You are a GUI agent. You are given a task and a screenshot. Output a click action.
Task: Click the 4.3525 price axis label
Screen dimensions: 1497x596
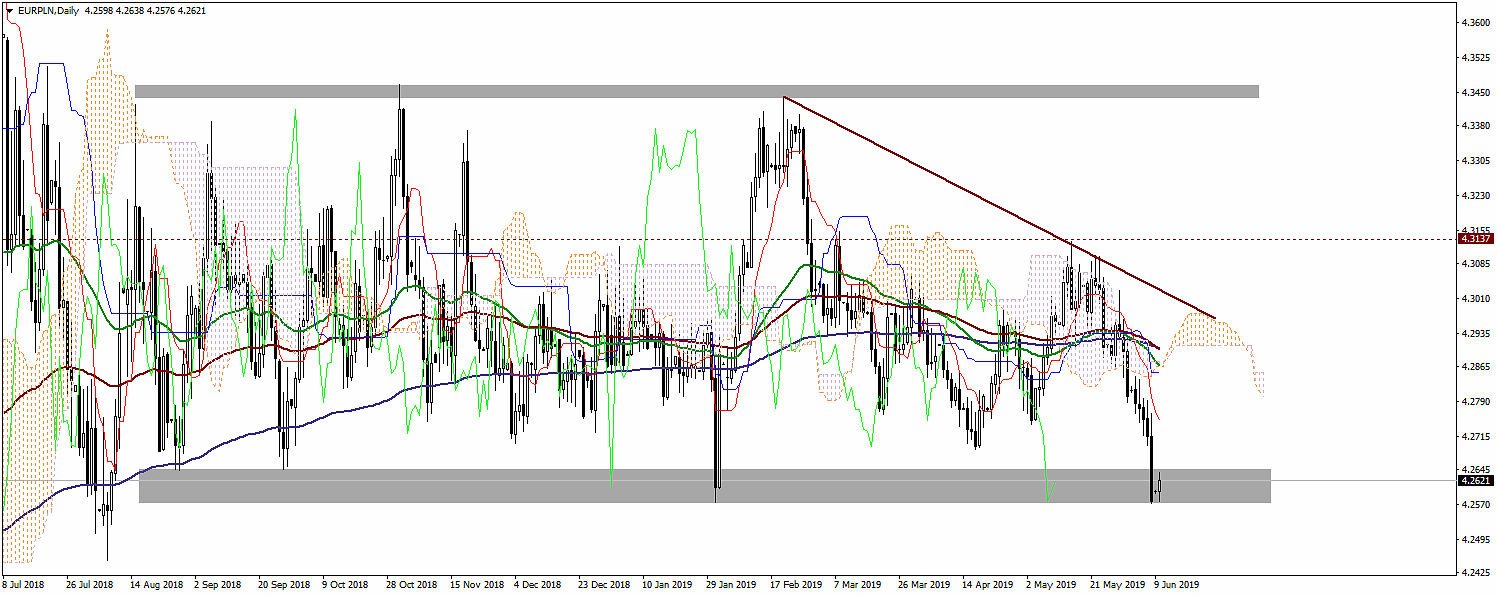tap(1476, 57)
